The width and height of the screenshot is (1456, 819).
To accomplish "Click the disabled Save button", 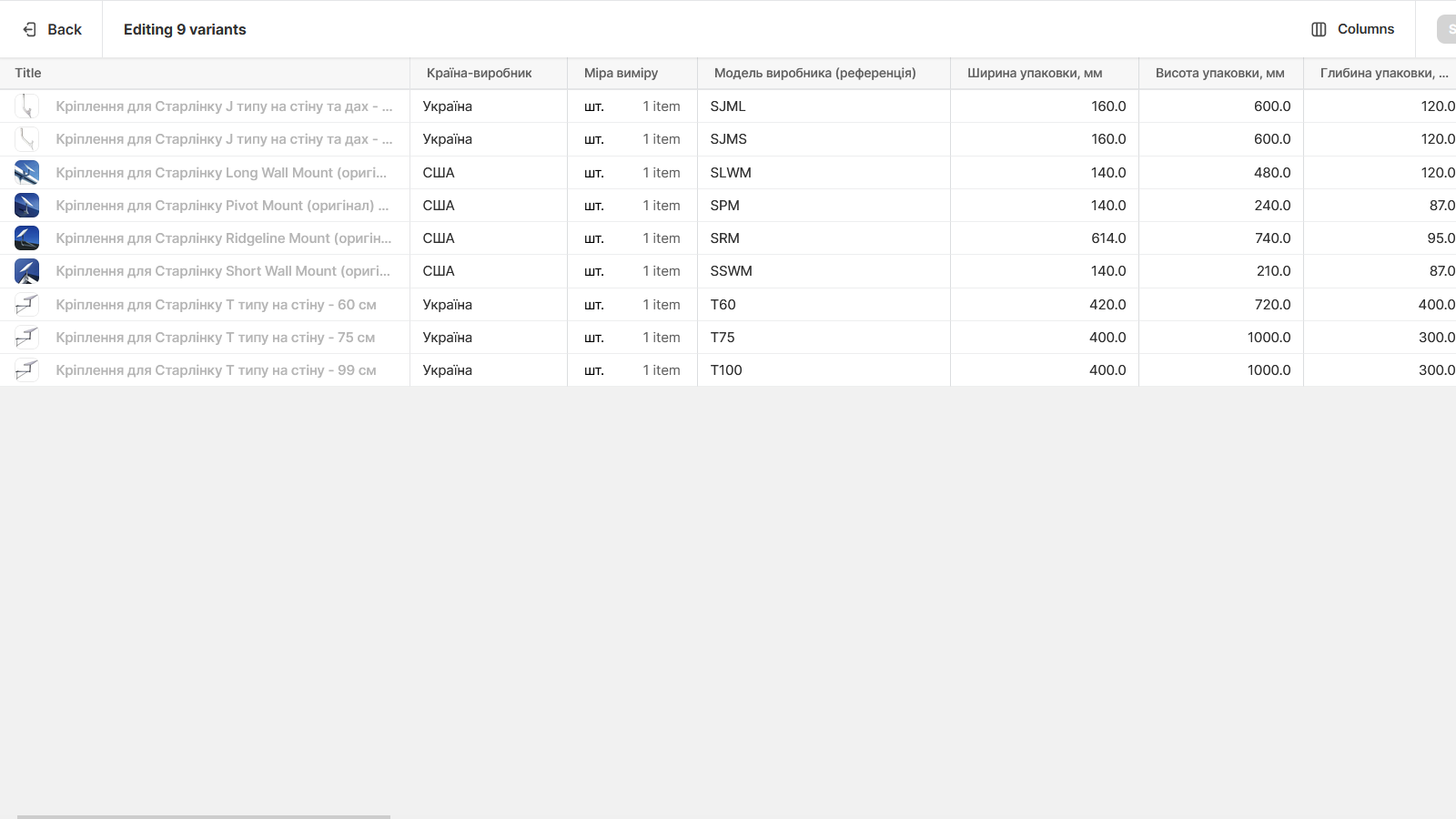I will (1451, 28).
